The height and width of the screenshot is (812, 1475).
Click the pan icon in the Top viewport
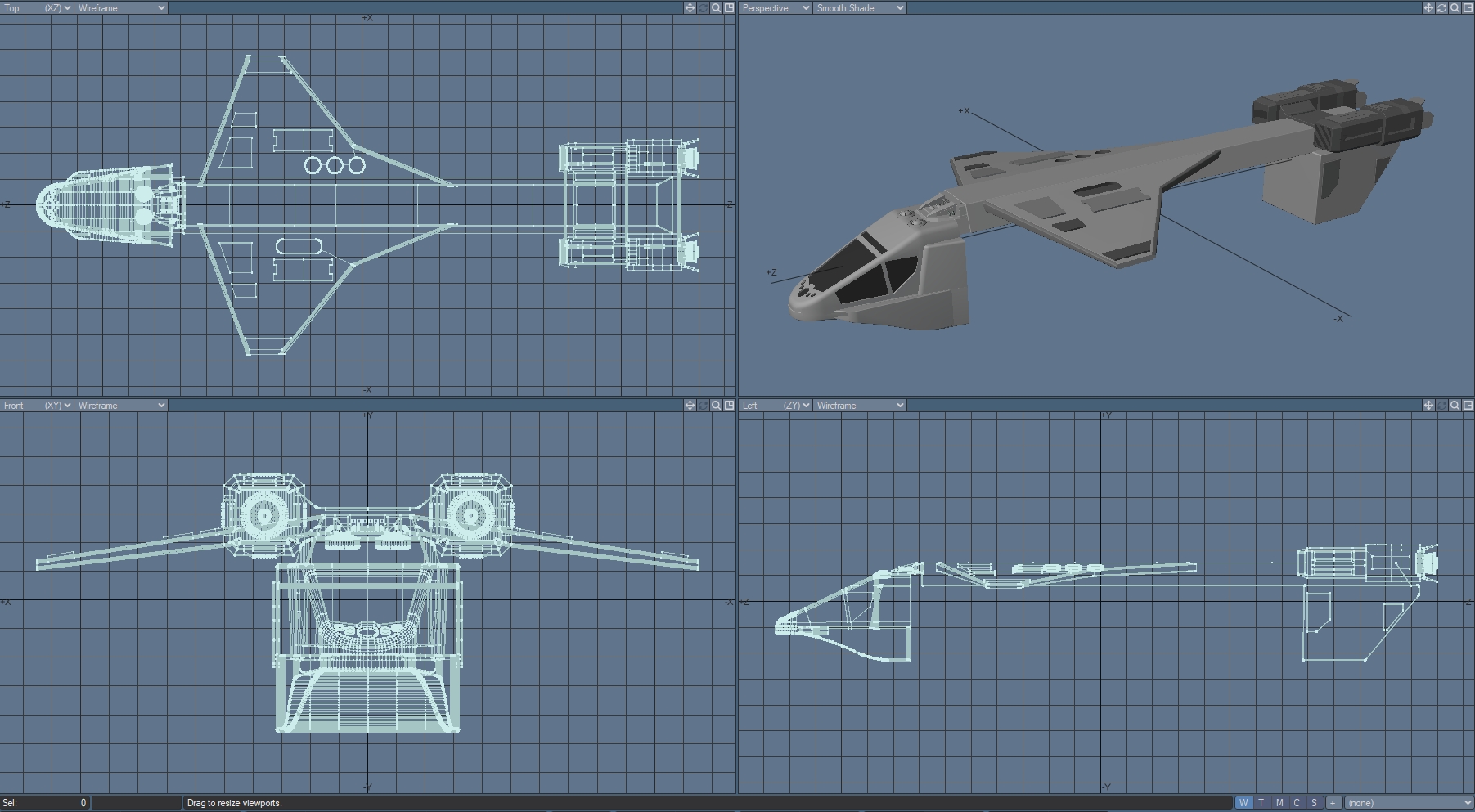tap(690, 8)
